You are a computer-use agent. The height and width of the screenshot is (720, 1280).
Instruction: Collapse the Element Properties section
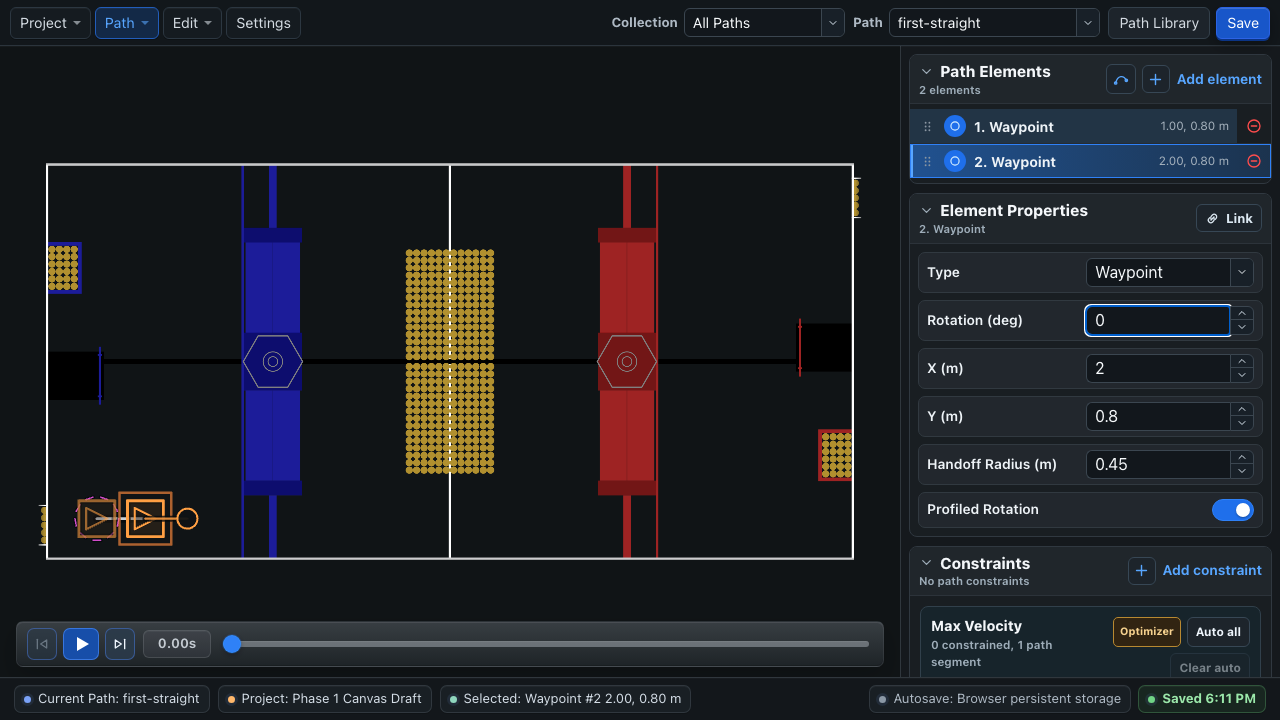click(926, 211)
